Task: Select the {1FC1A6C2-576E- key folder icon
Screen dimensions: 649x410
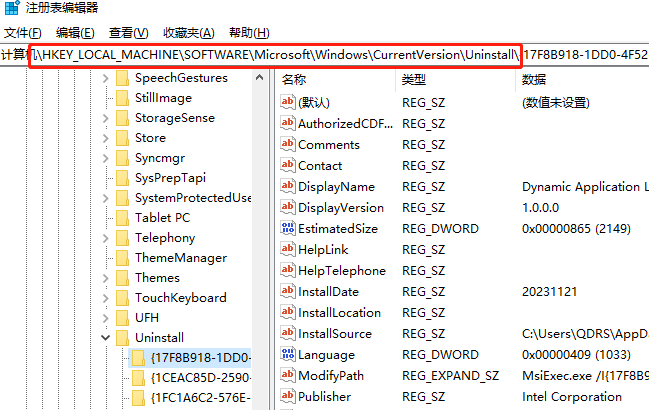Action: coord(138,398)
